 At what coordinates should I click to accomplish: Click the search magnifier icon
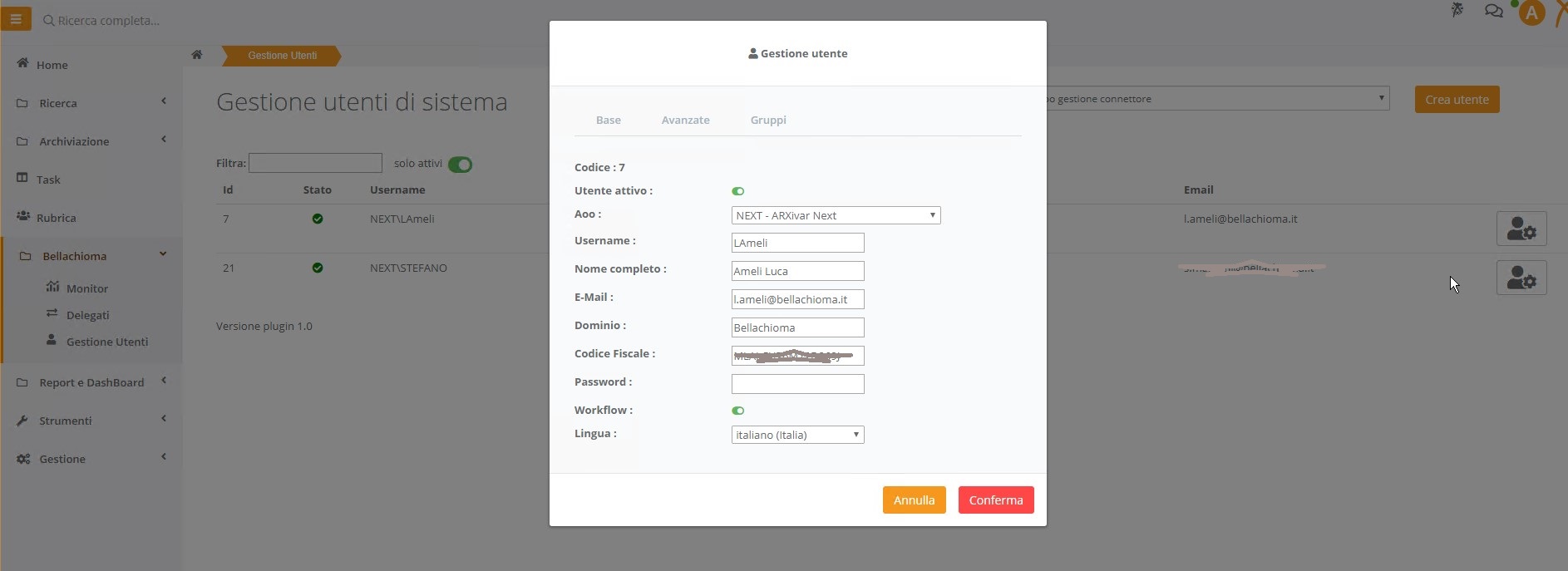pos(48,20)
